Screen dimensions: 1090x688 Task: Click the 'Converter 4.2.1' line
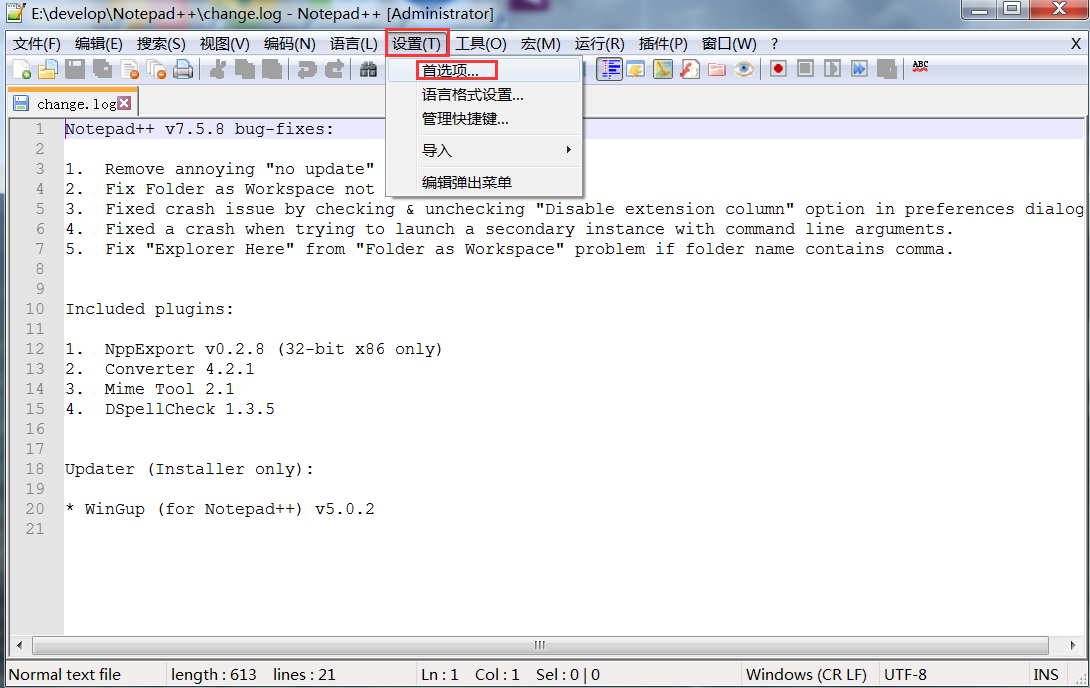tap(179, 369)
